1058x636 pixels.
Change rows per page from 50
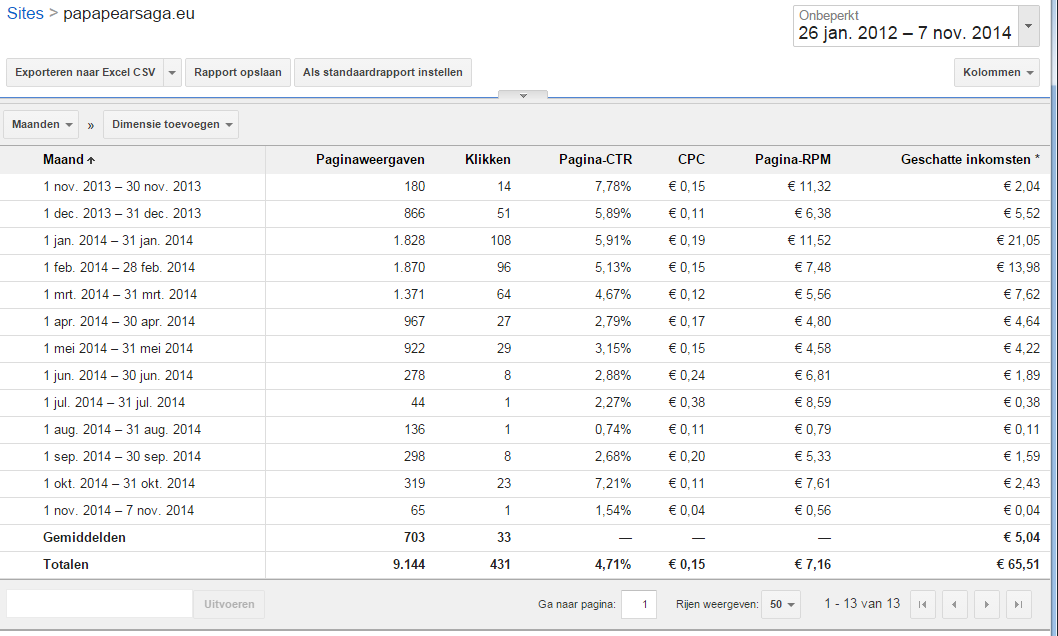tap(781, 604)
